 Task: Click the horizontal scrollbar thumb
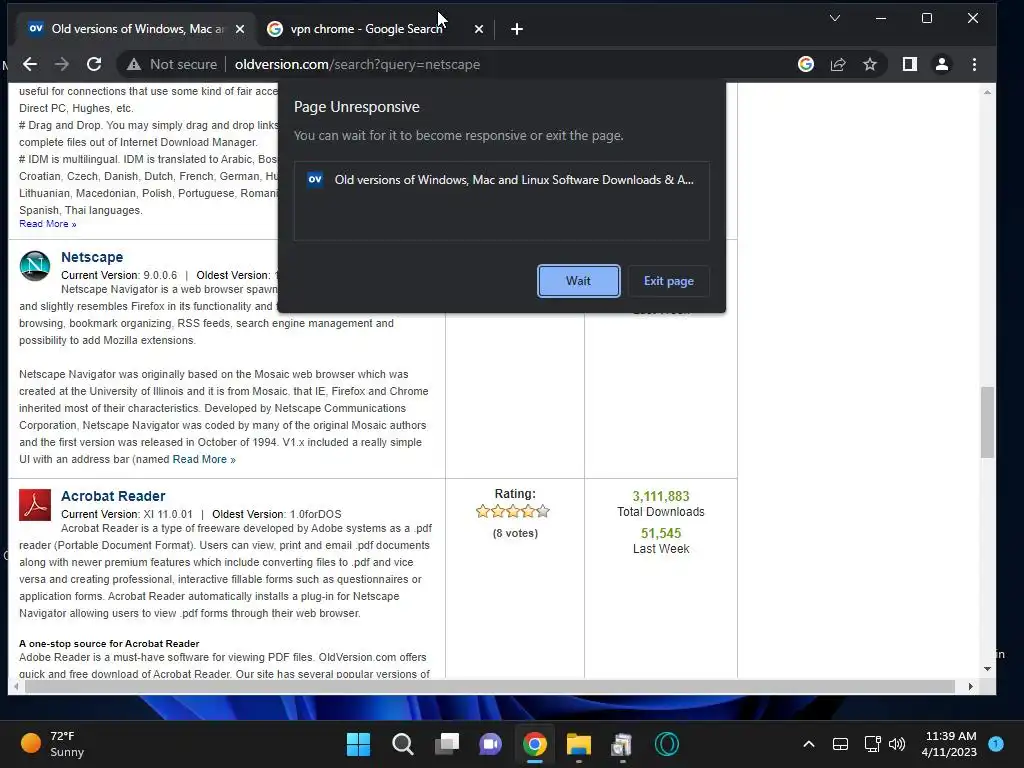click(490, 686)
